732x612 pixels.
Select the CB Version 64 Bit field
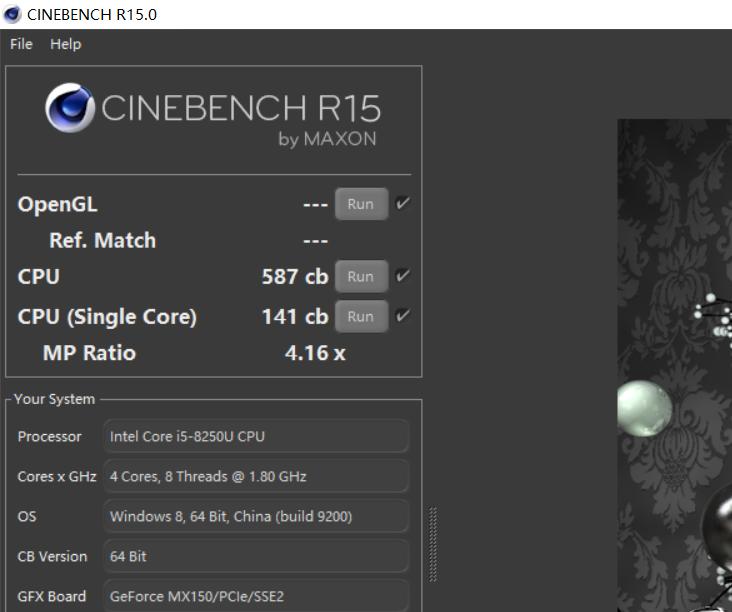(256, 556)
